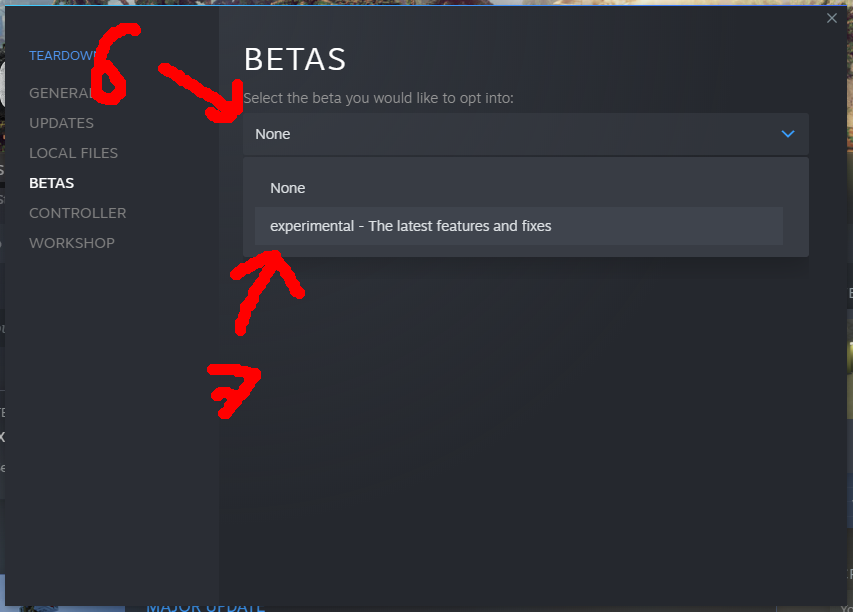Click the 'Select the beta you would like' label

(x=378, y=98)
